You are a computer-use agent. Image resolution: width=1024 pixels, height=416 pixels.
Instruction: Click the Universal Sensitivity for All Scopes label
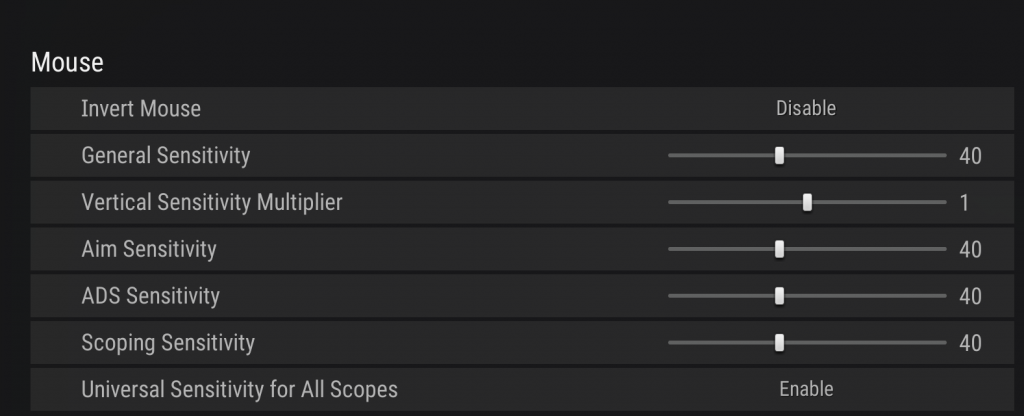click(x=240, y=389)
